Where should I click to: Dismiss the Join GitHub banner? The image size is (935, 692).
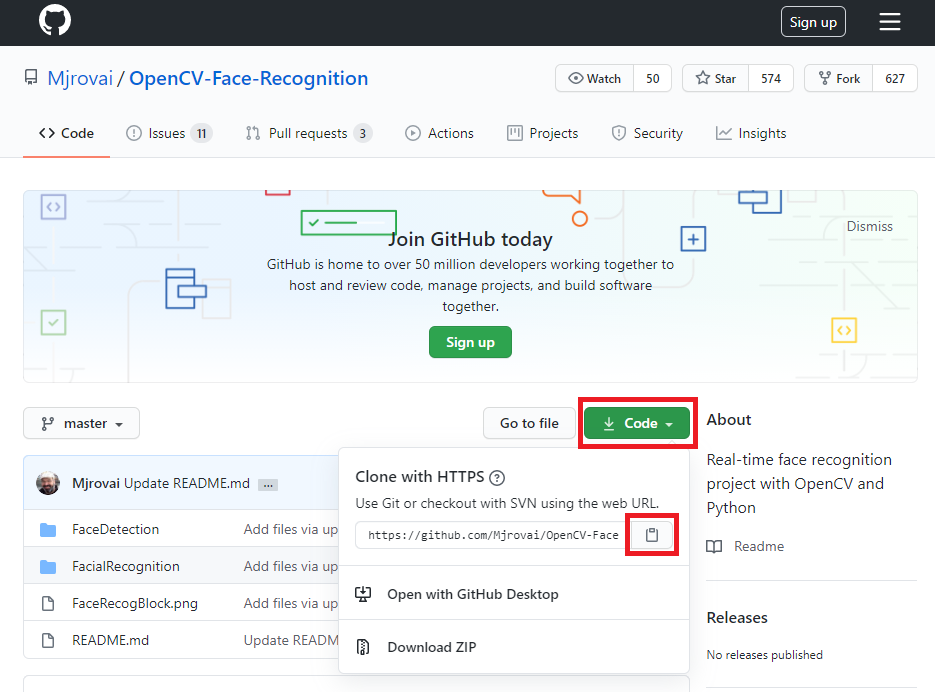pyautogui.click(x=869, y=226)
